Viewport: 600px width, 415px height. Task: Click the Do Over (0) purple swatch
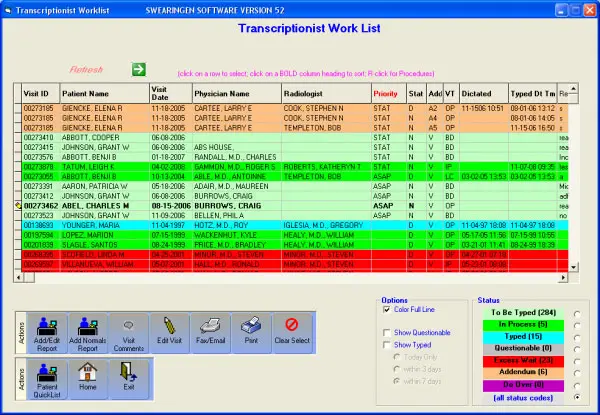click(x=523, y=385)
